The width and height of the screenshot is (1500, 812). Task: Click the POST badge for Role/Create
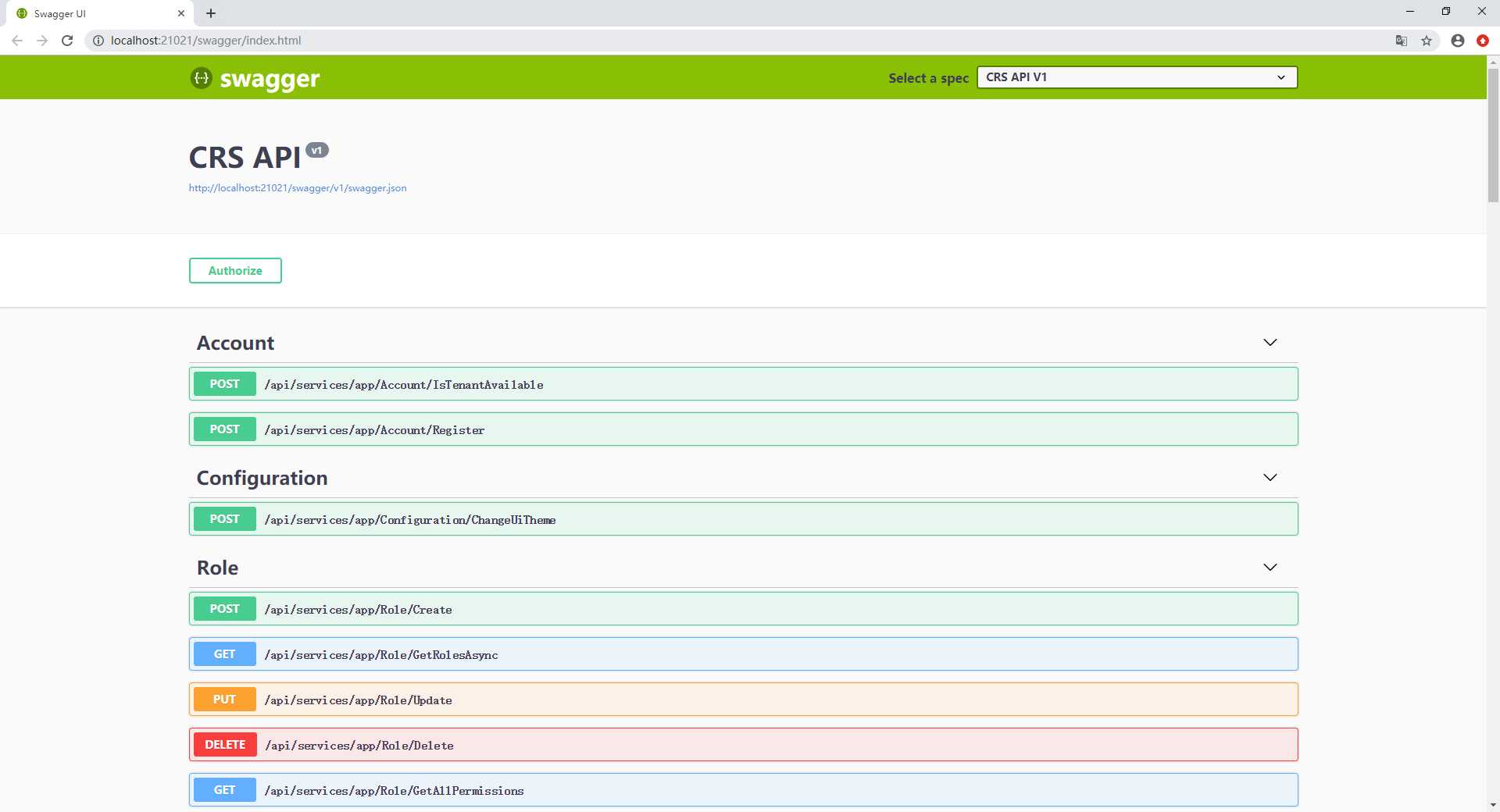coord(224,609)
